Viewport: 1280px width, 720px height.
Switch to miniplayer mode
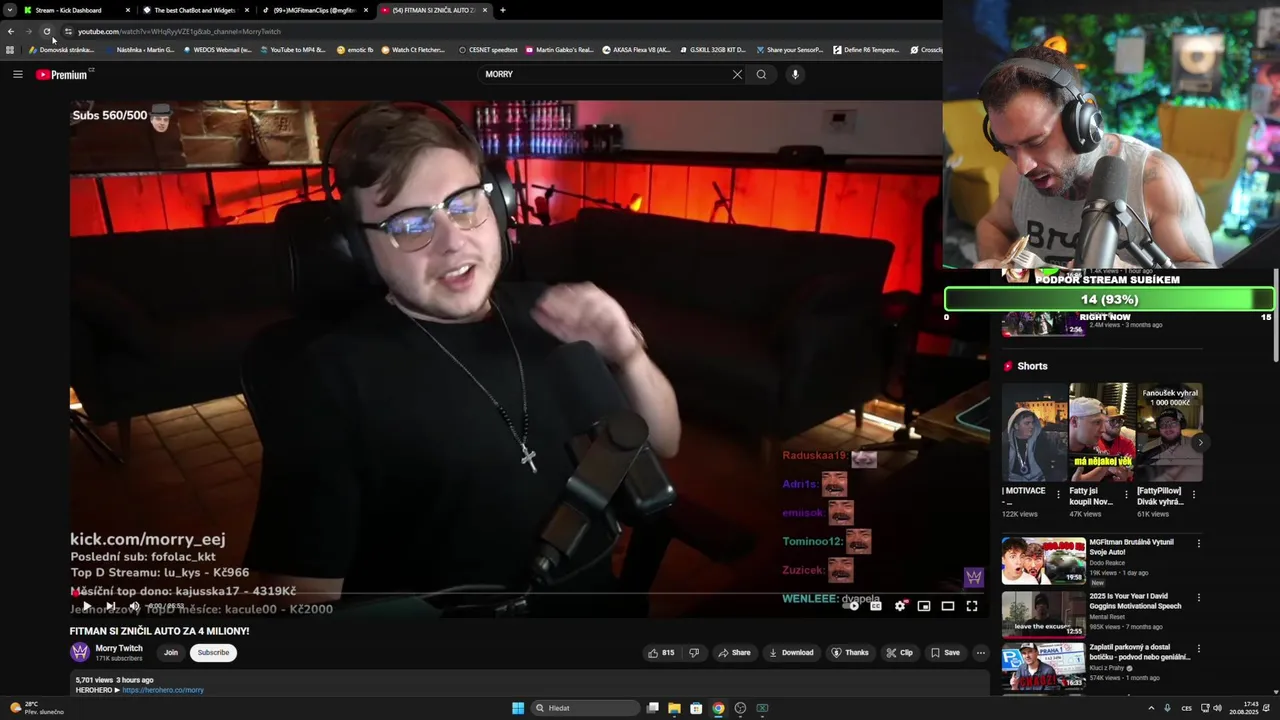click(x=924, y=606)
